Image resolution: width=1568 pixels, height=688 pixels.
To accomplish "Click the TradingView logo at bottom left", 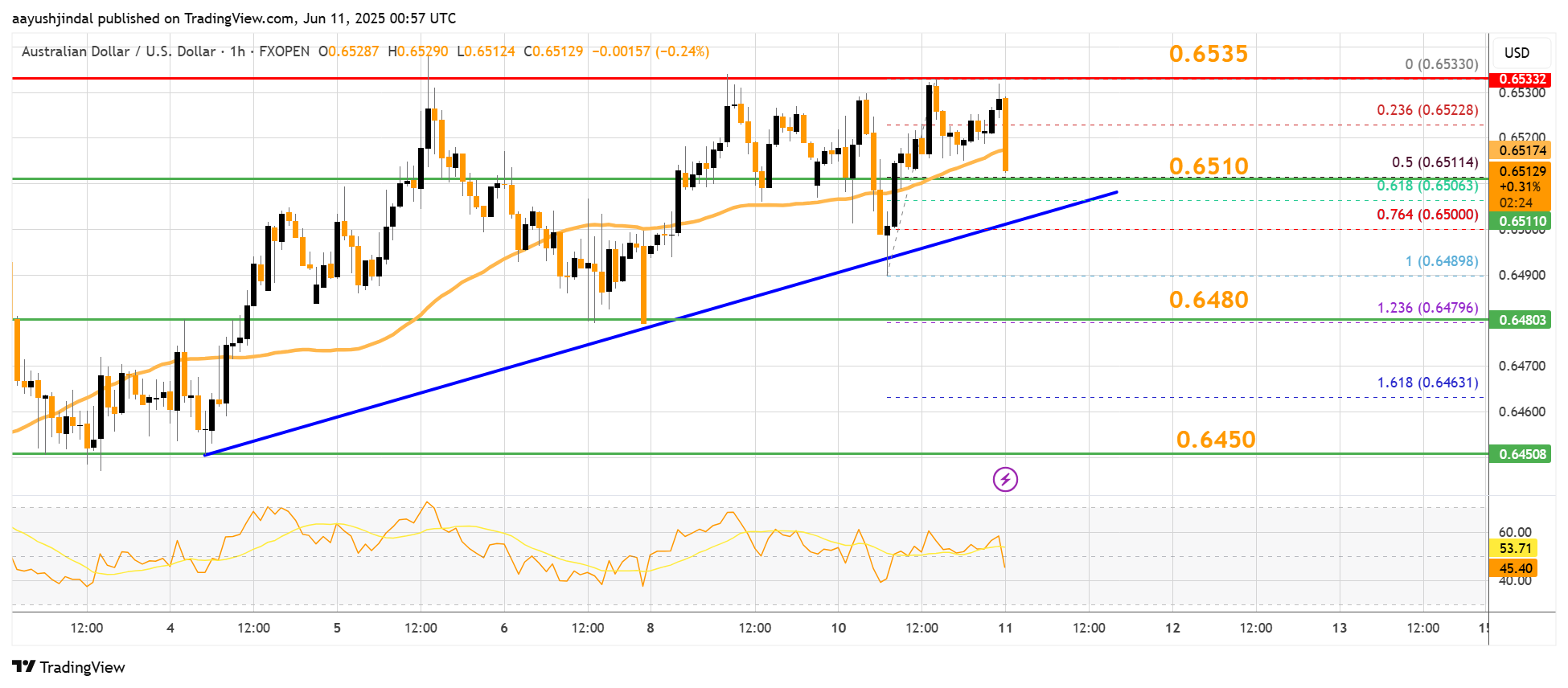I will [69, 667].
